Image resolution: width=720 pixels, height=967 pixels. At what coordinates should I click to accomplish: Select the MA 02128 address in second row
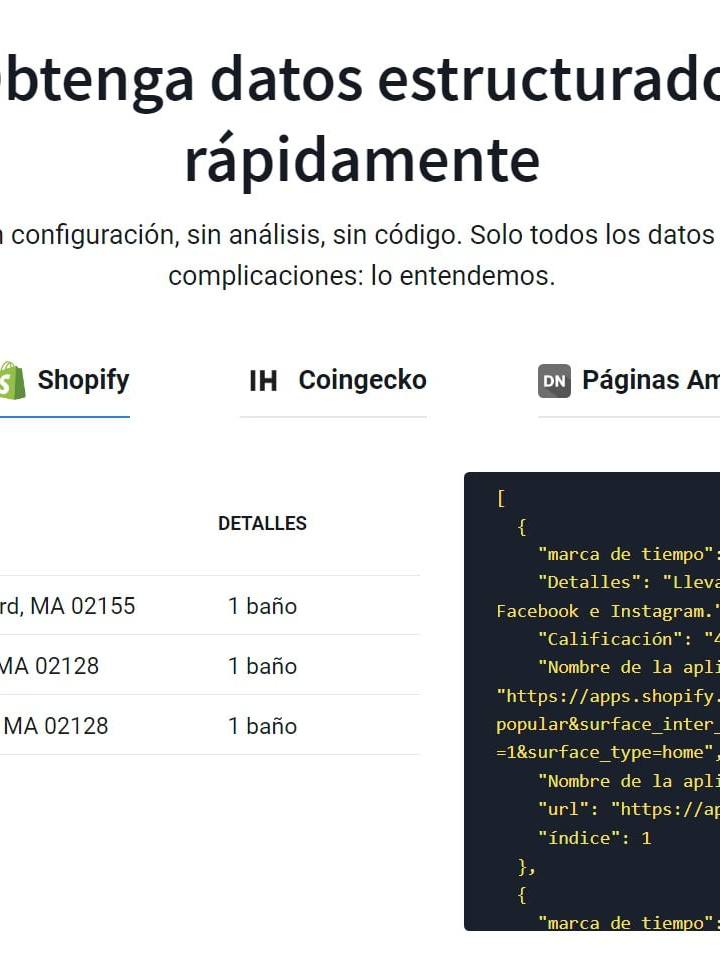pyautogui.click(x=49, y=666)
